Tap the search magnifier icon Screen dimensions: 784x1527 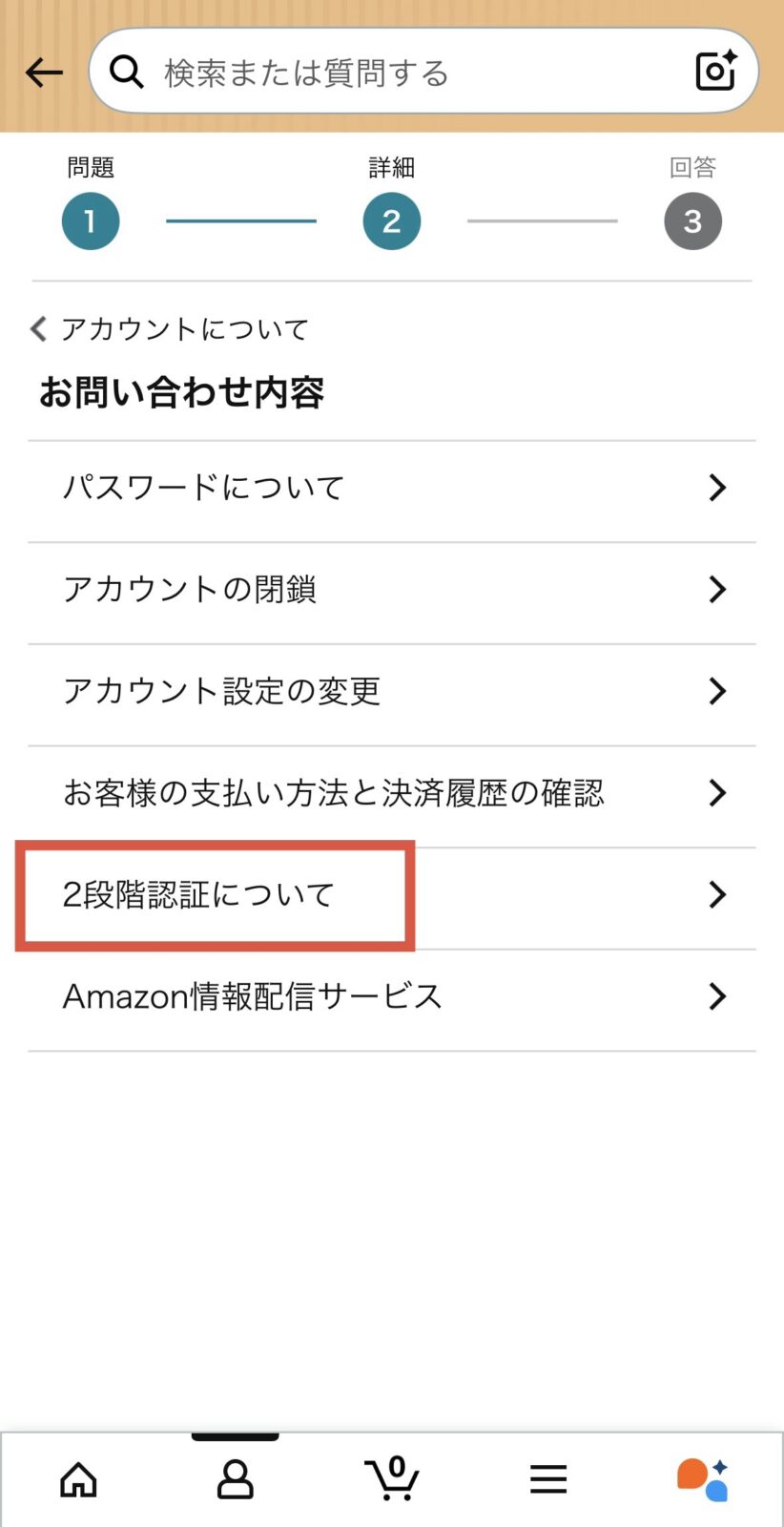point(126,72)
